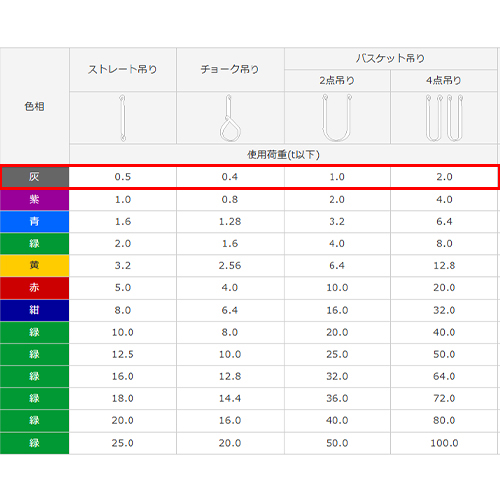Select the navy 紺 color cell
Screen dimensions: 500x500
coord(35,310)
